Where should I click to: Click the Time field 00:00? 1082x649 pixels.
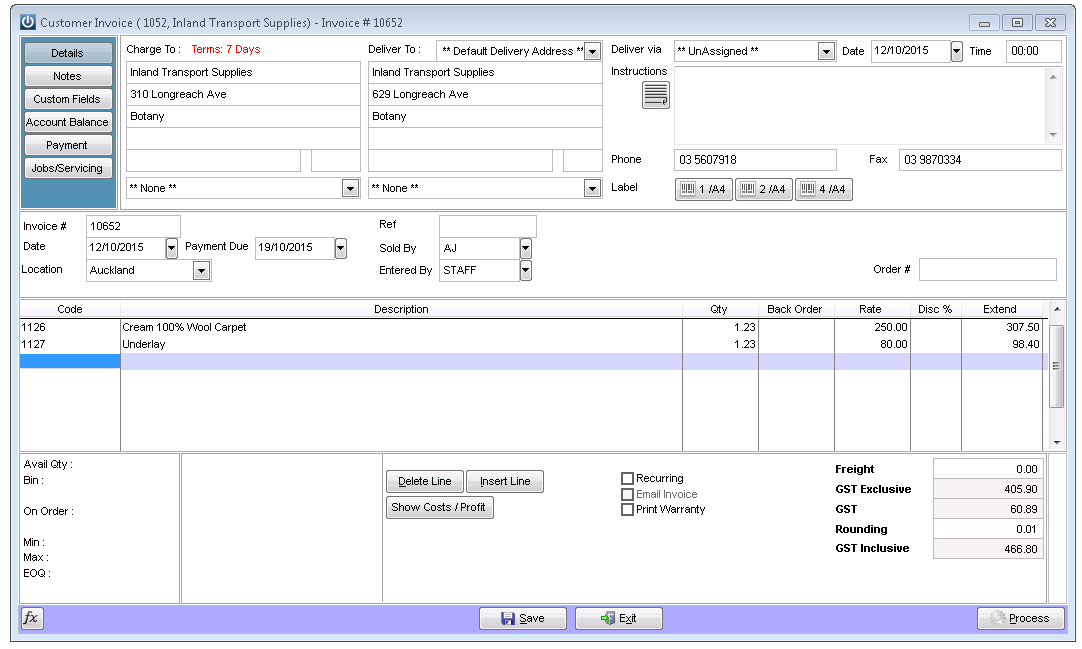click(x=1034, y=51)
